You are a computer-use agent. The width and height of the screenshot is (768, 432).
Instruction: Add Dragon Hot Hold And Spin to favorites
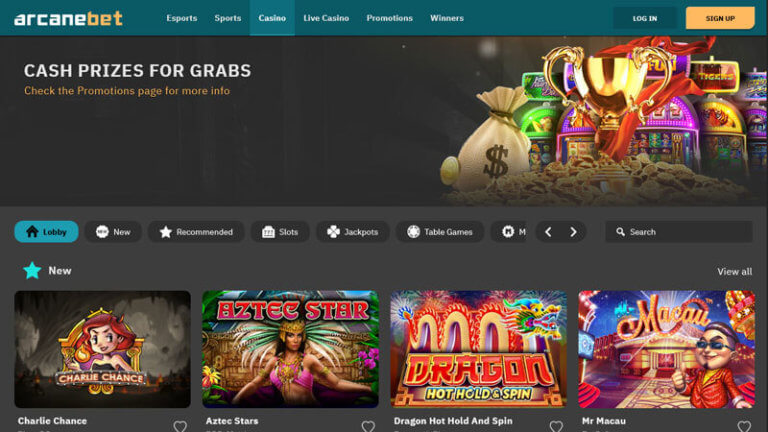556,426
